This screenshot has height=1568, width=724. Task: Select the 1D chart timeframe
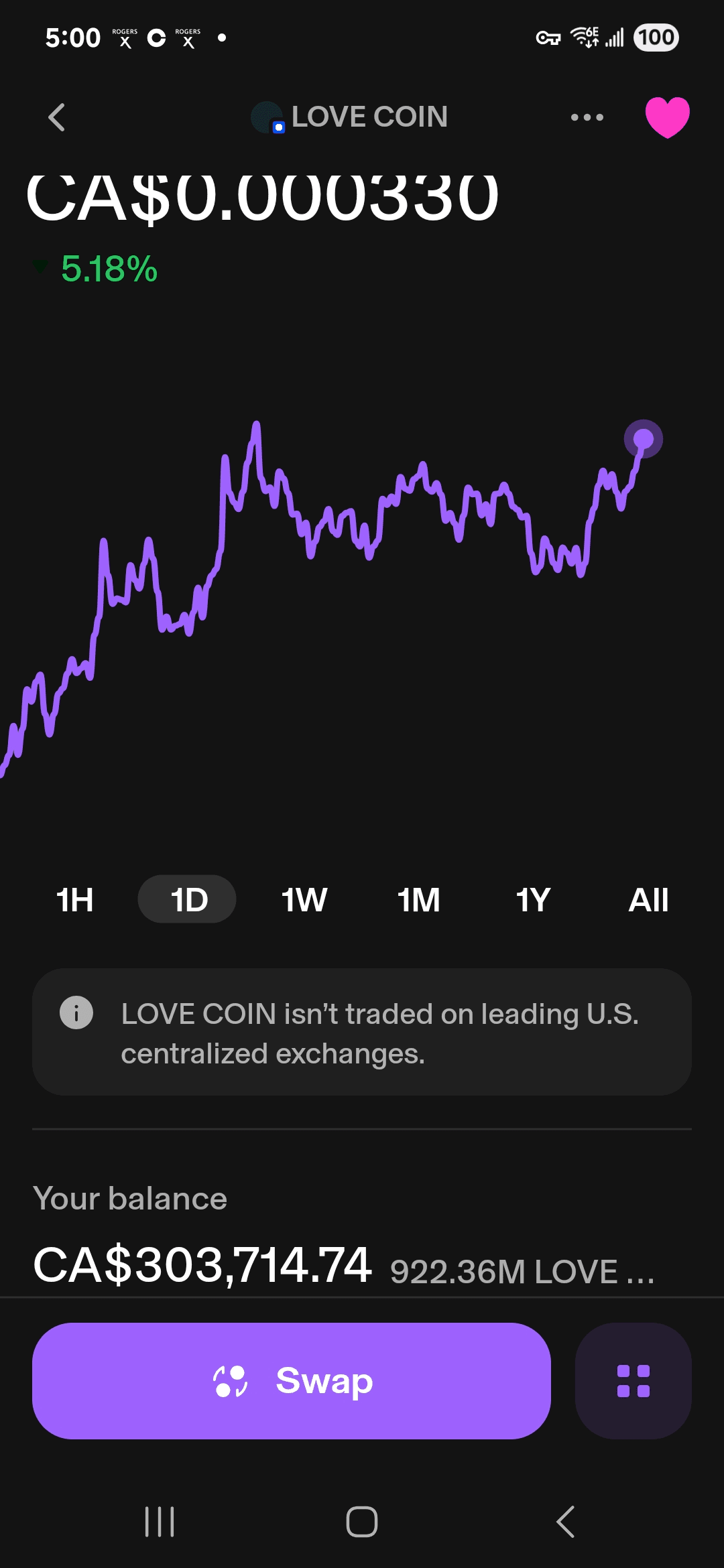188,899
